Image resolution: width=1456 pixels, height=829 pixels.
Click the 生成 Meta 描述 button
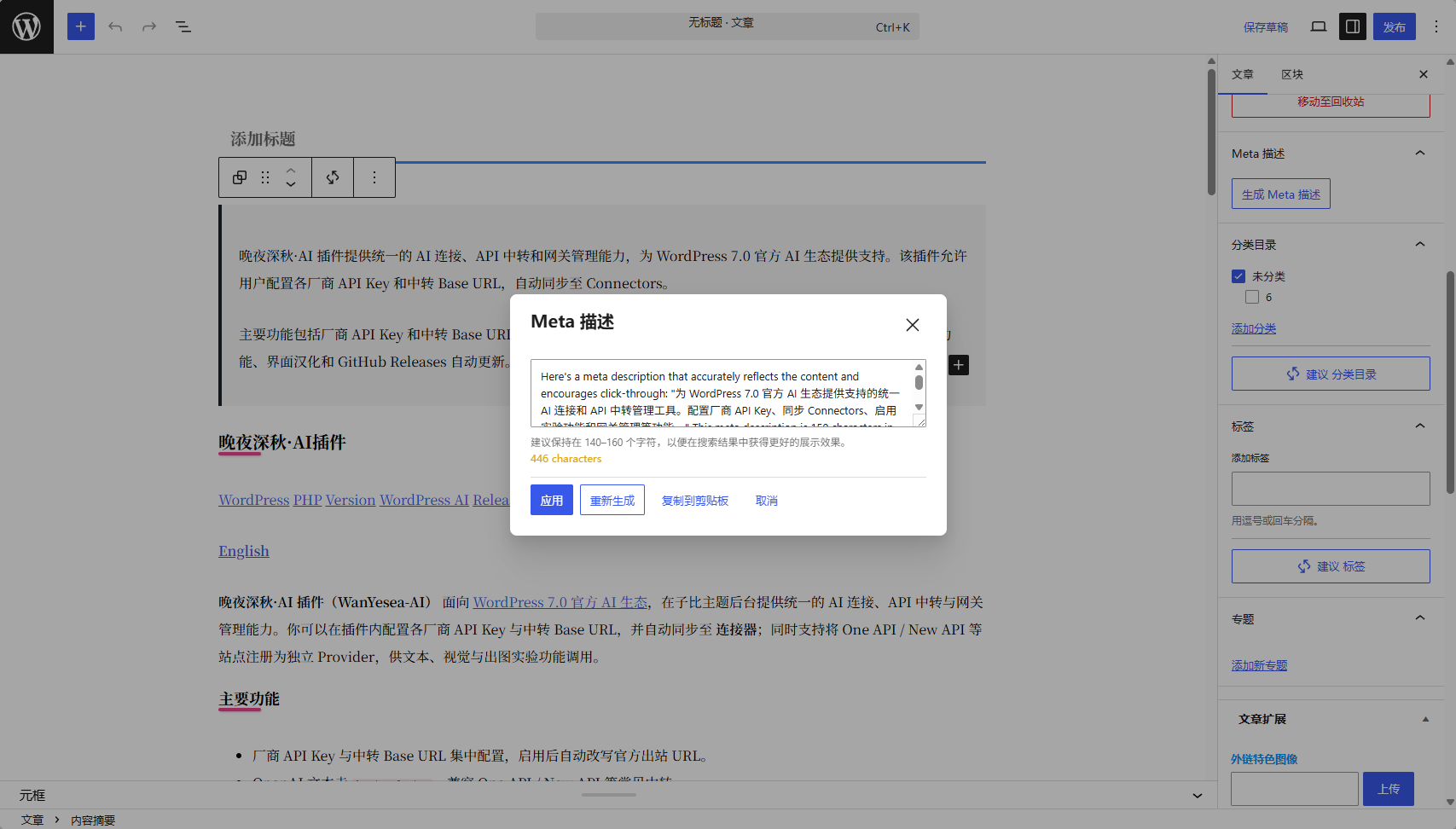pos(1281,194)
